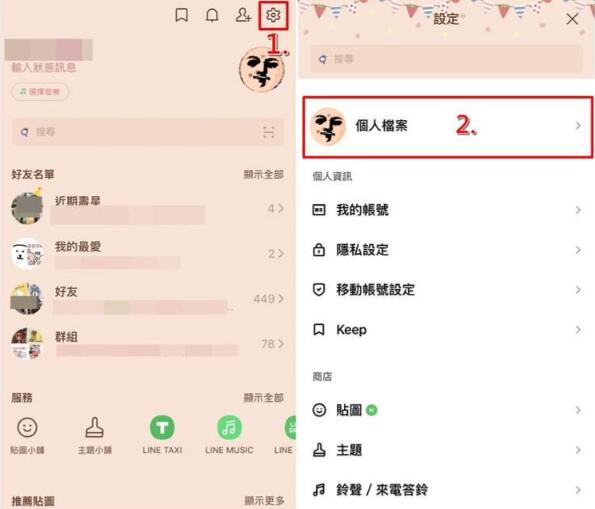Open 貼圖小舖 sticker shop icon
This screenshot has height=509, width=595.
coord(27,435)
